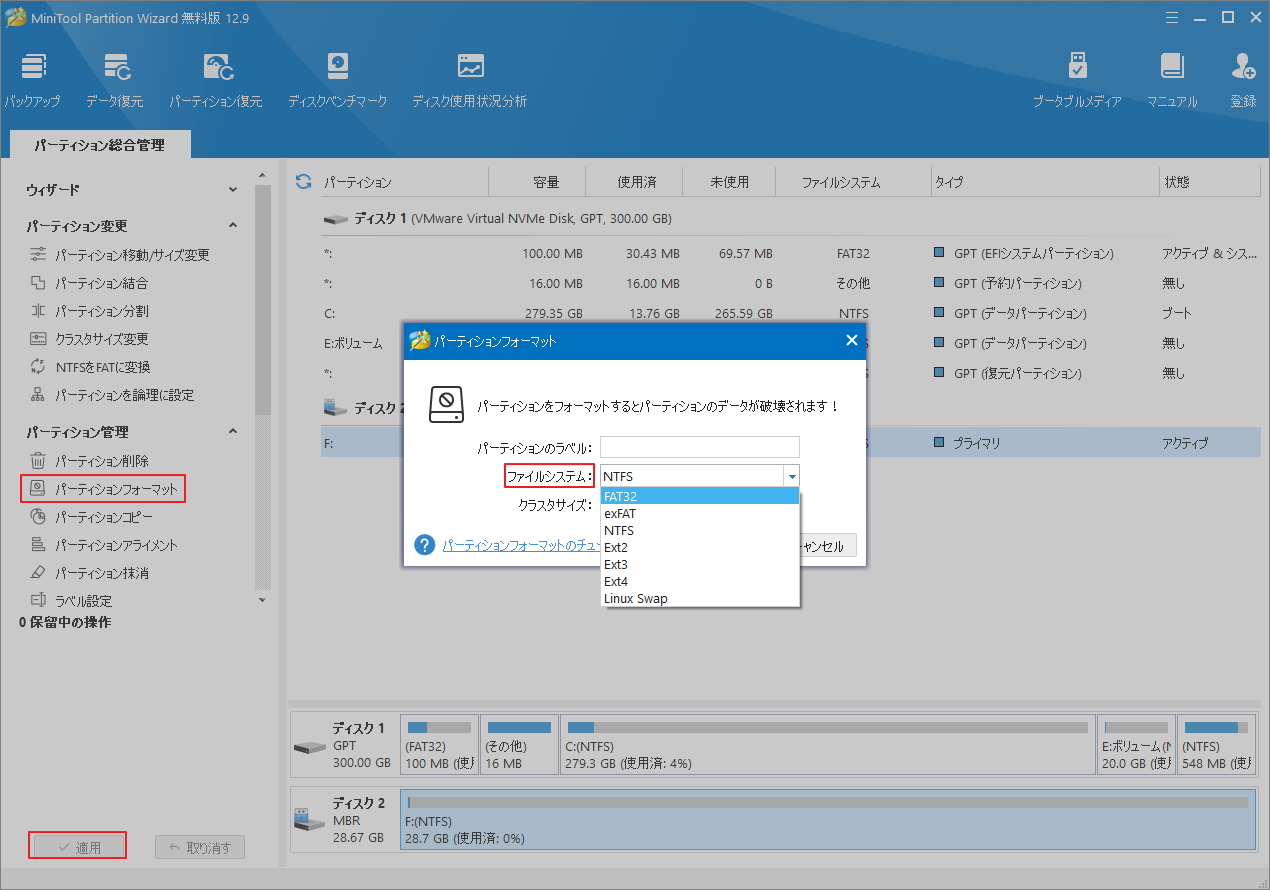
Task: Open the hamburger menu in title bar
Action: point(1173,17)
